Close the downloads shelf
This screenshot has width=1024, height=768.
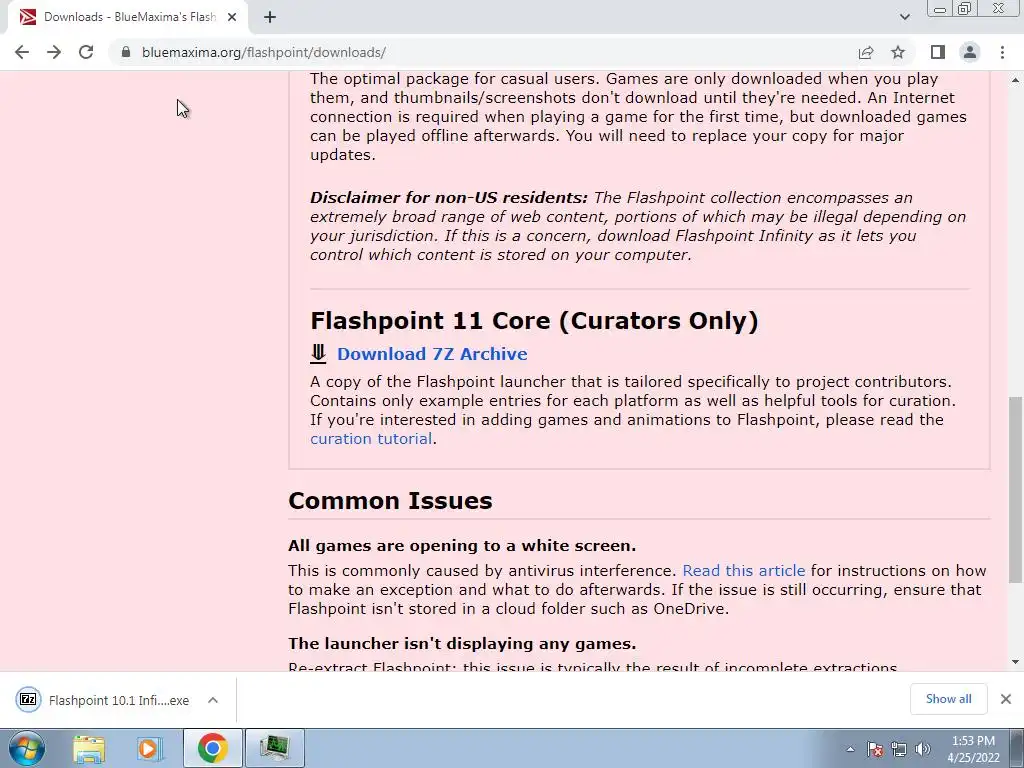pyautogui.click(x=1006, y=699)
